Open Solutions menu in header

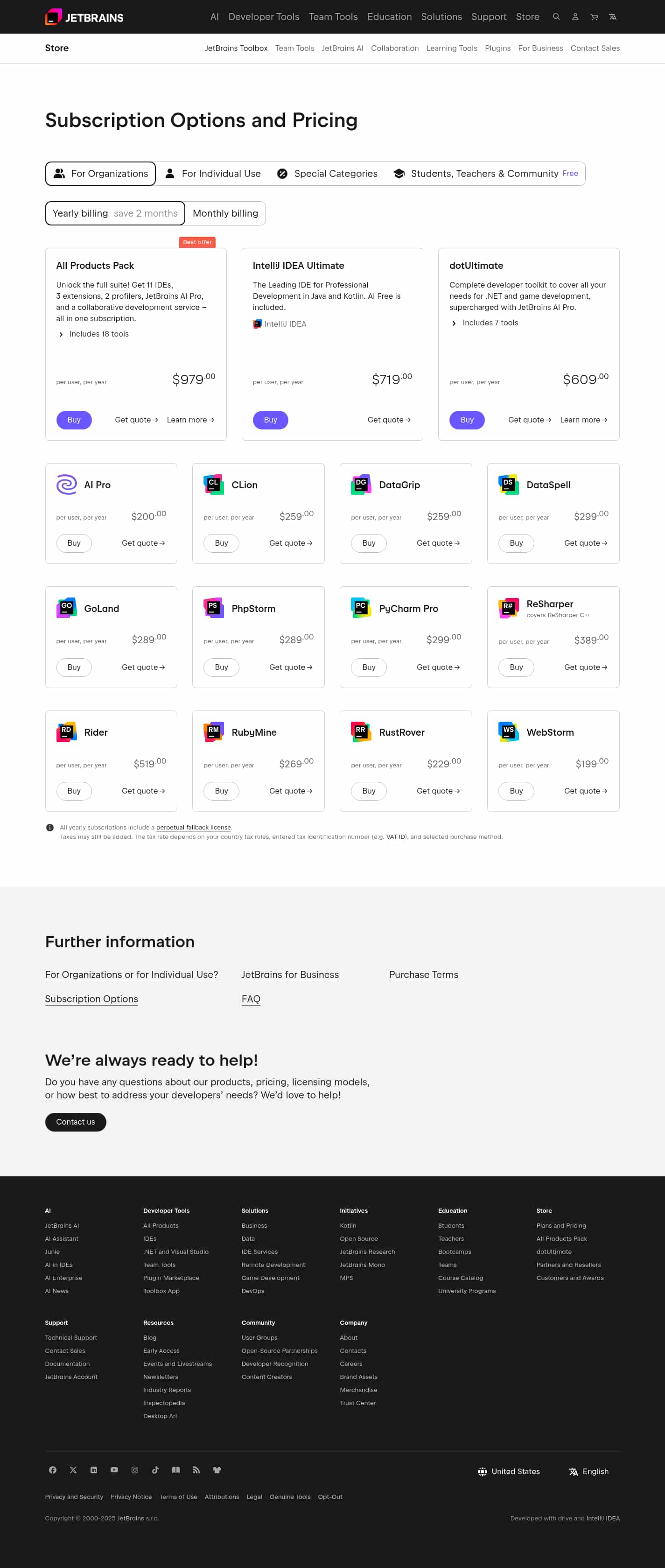point(441,17)
